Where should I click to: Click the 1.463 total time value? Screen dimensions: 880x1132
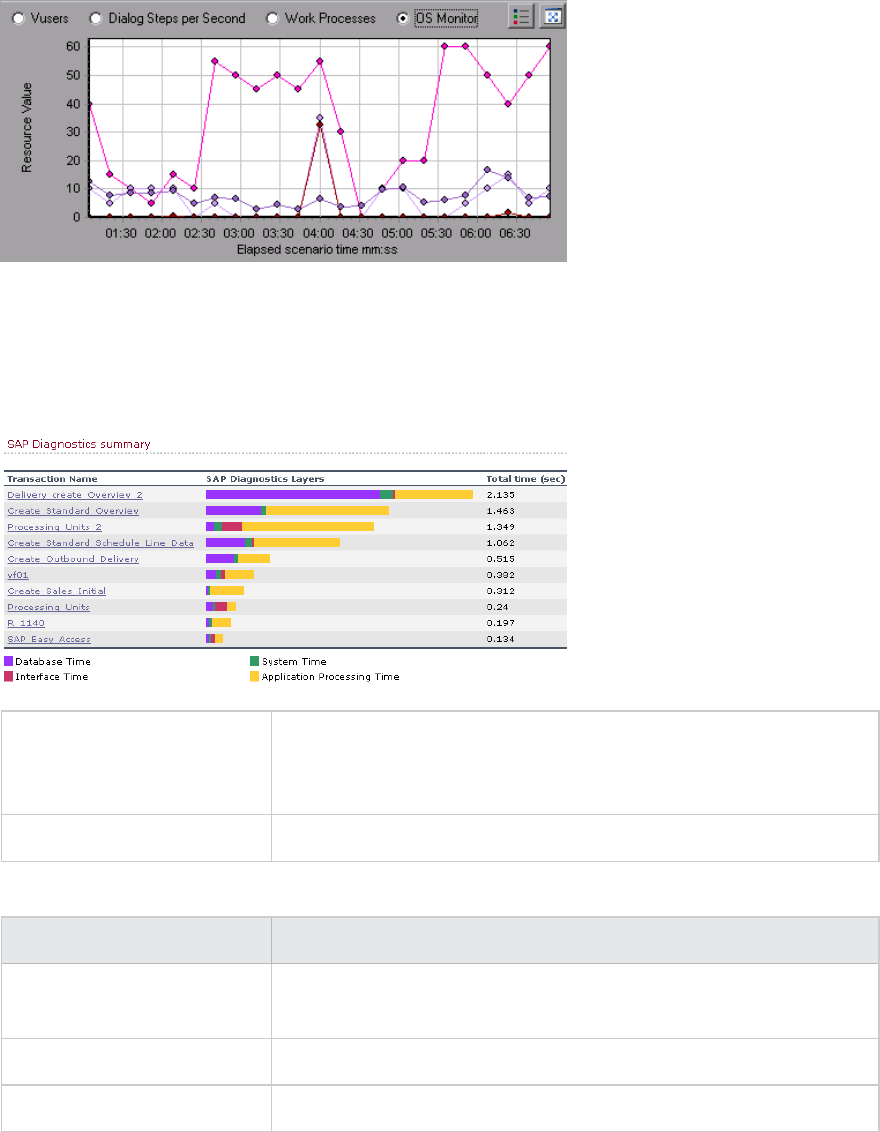[x=500, y=510]
